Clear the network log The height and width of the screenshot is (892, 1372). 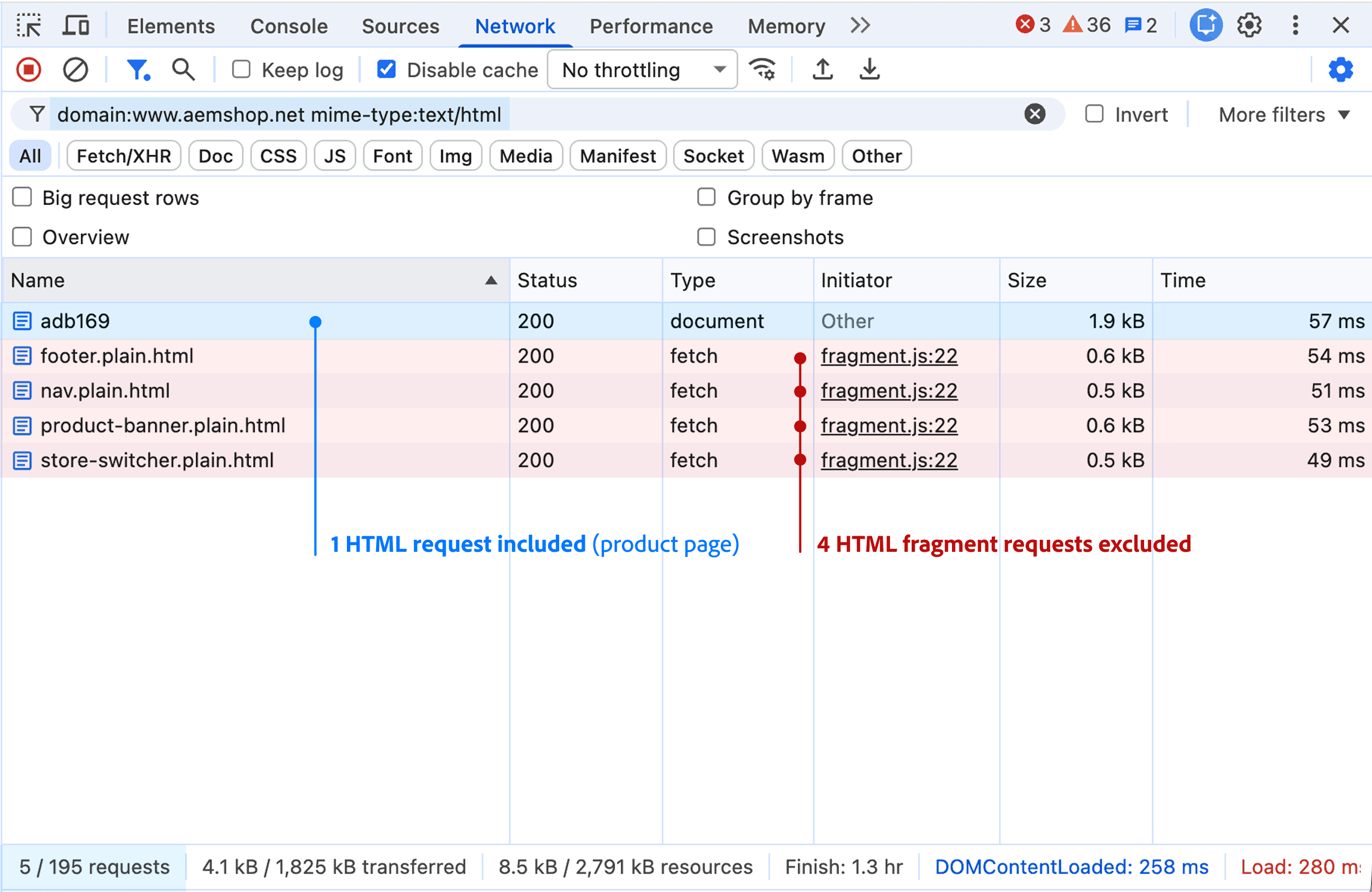pyautogui.click(x=75, y=70)
